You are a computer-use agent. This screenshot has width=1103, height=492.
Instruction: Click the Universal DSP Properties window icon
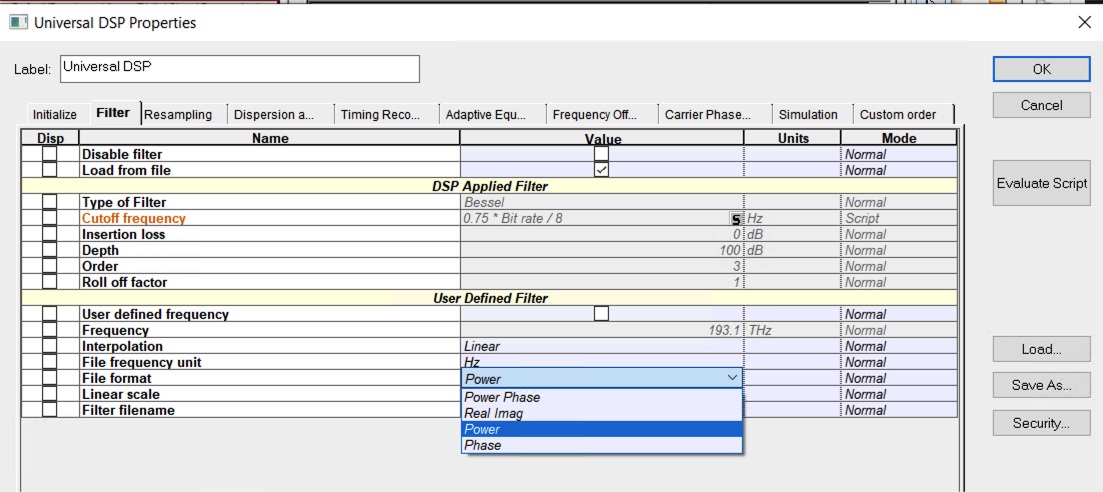pos(17,23)
